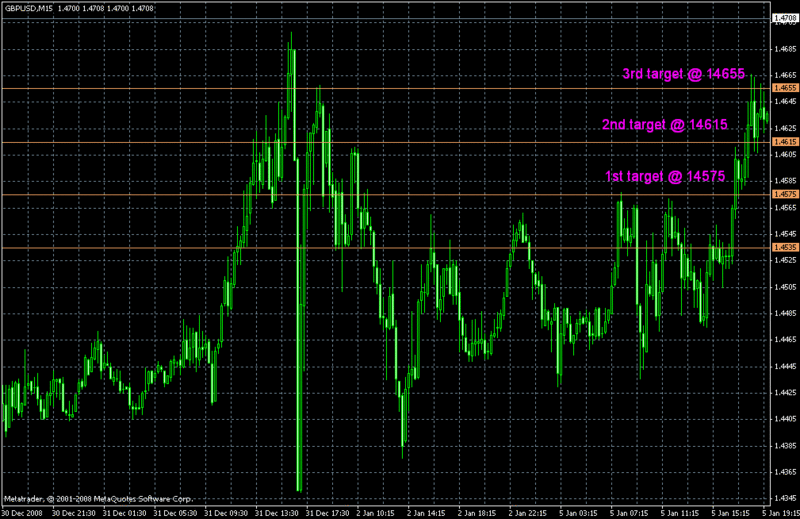
Task: Click the 1.4405 price scale value
Action: (786, 419)
